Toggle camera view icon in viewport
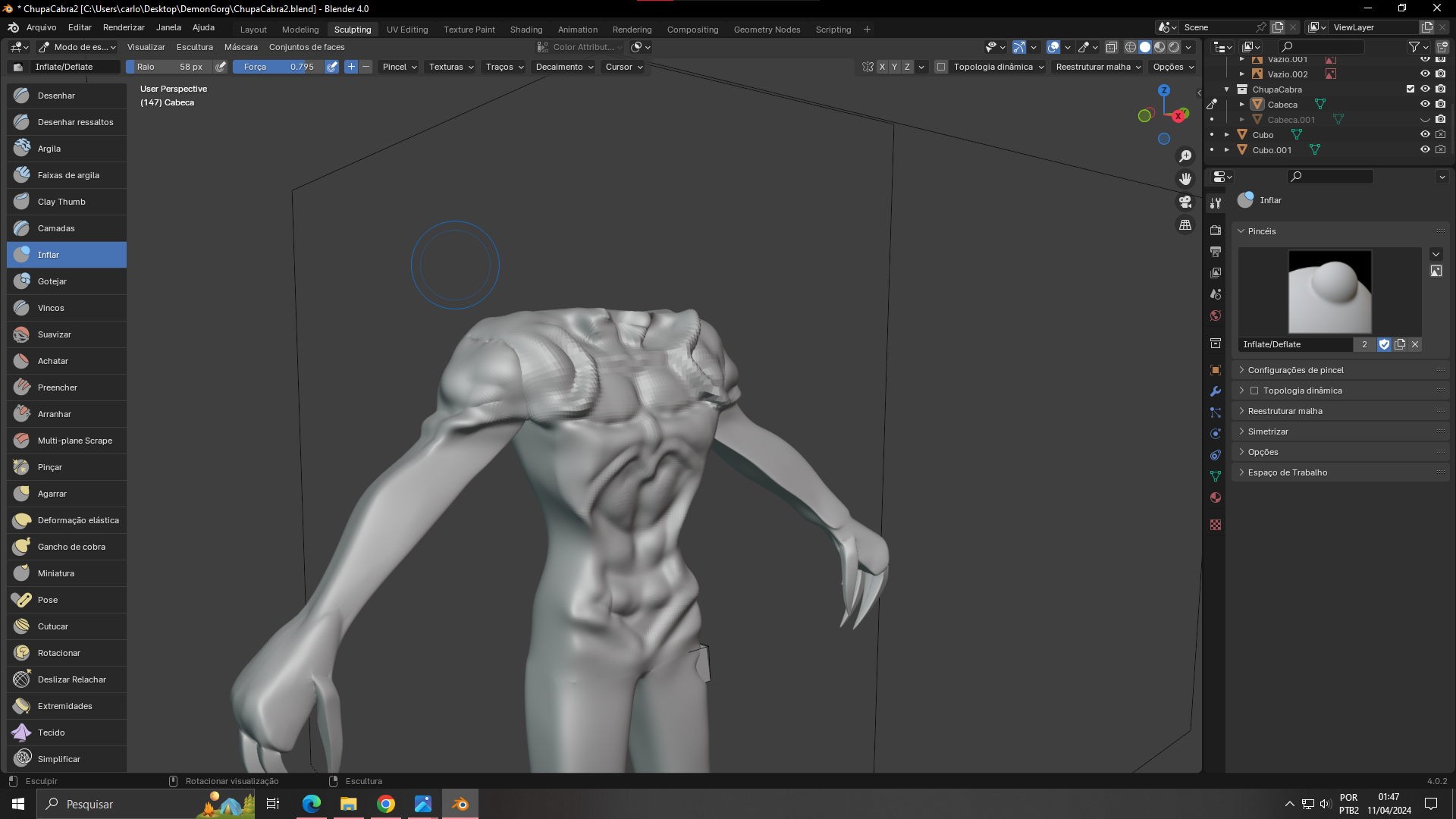Image resolution: width=1456 pixels, height=819 pixels. pyautogui.click(x=1185, y=202)
